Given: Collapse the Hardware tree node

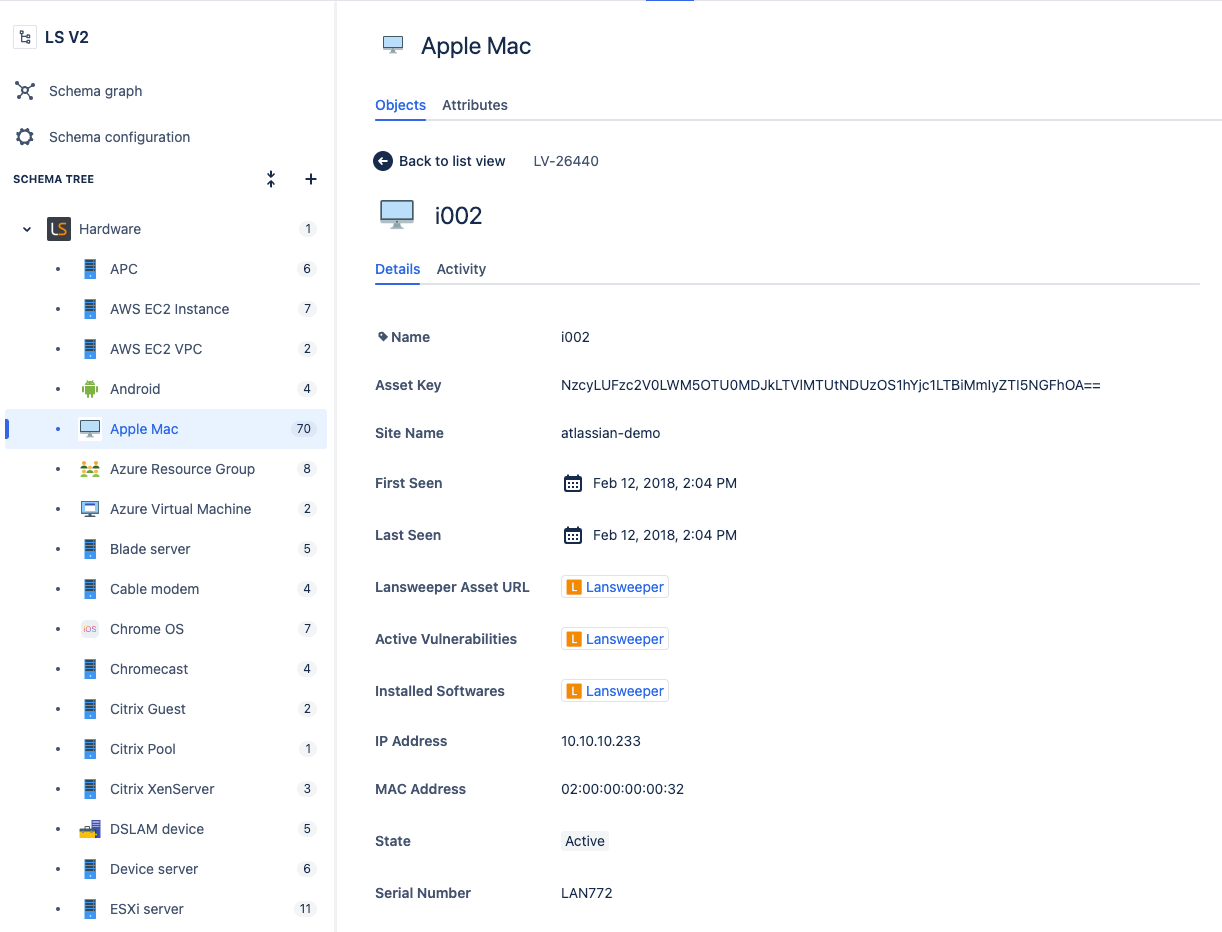Looking at the screenshot, I should [x=27, y=229].
